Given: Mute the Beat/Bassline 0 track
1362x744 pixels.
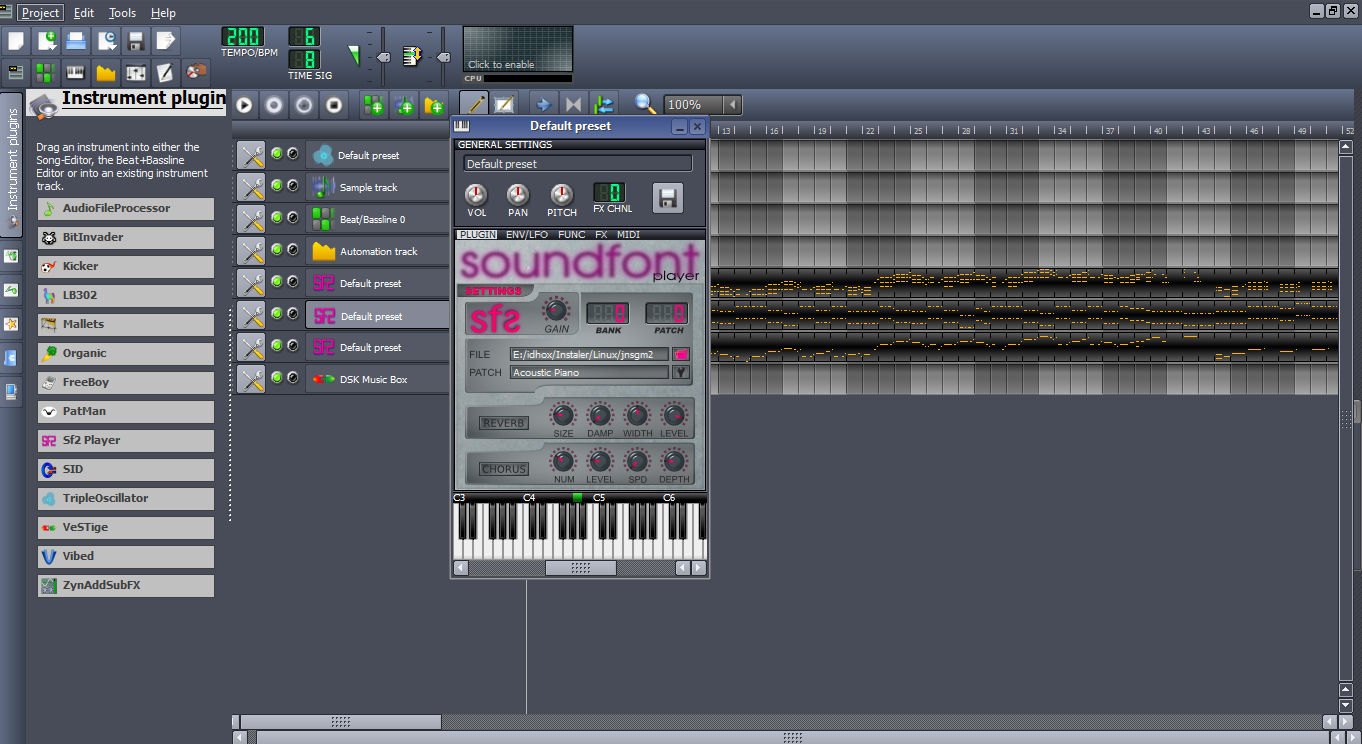Looking at the screenshot, I should (277, 218).
